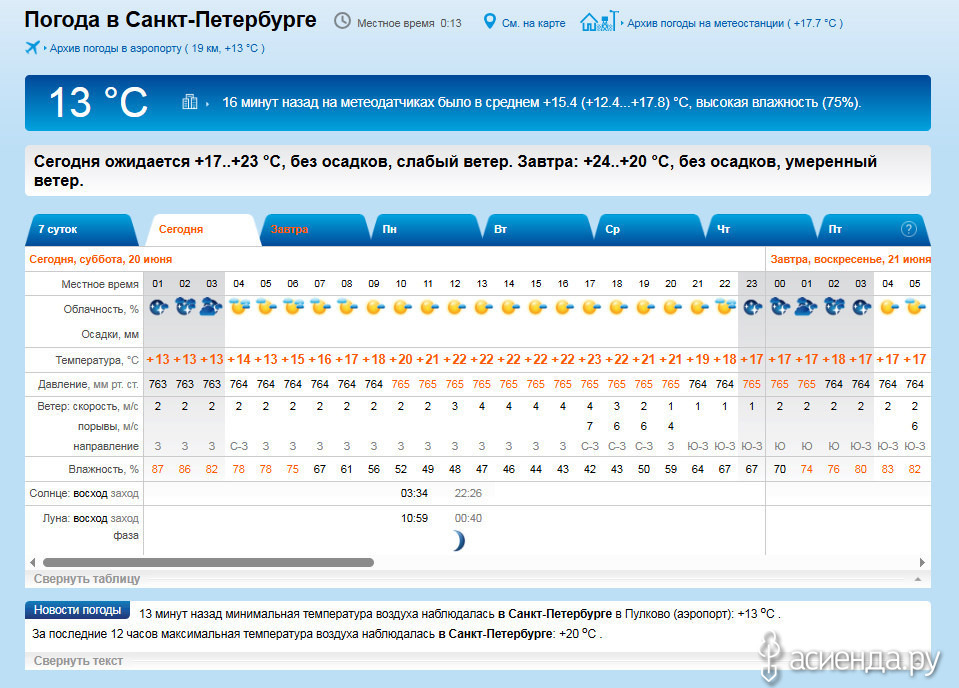This screenshot has width=959, height=688.
Task: Click wind gust value "7"
Action: coord(590,426)
